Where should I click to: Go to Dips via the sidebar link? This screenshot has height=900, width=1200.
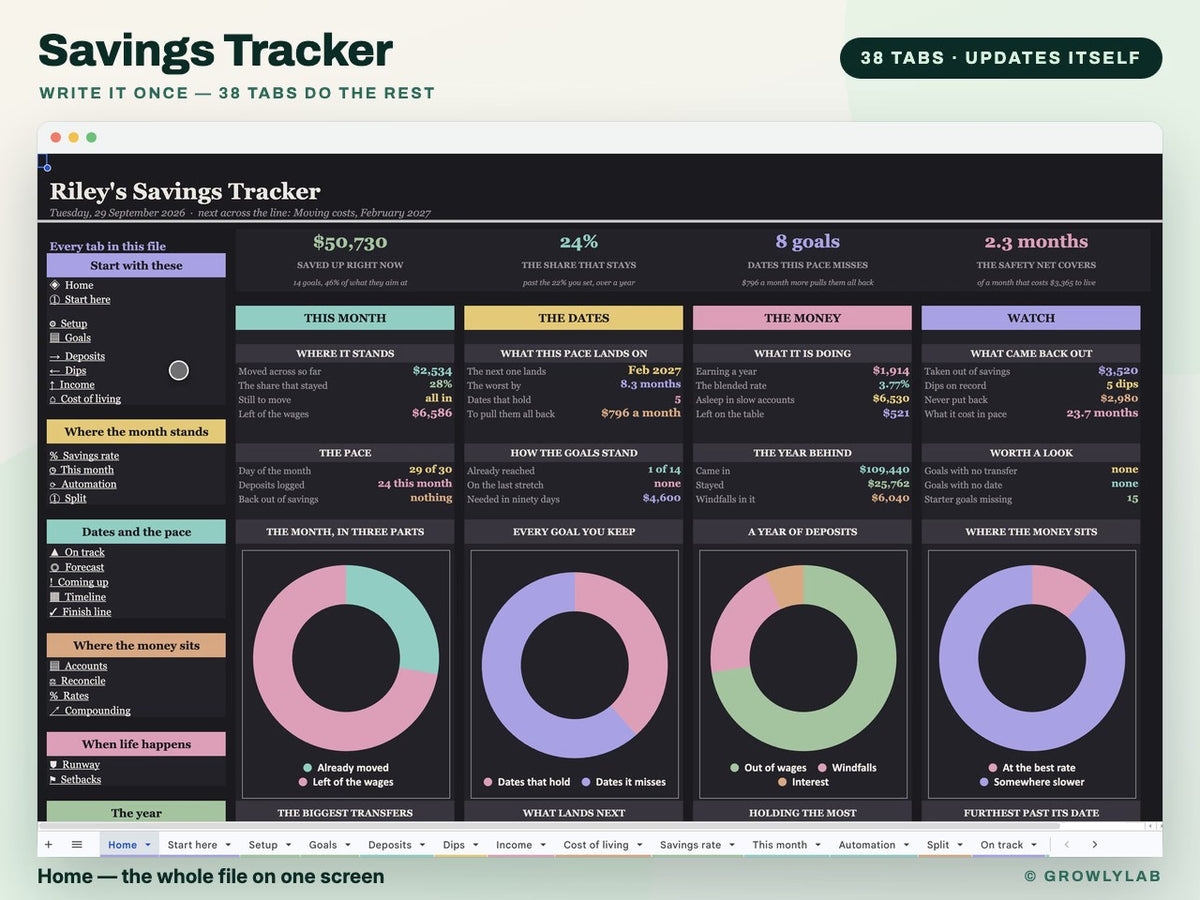click(x=68, y=370)
